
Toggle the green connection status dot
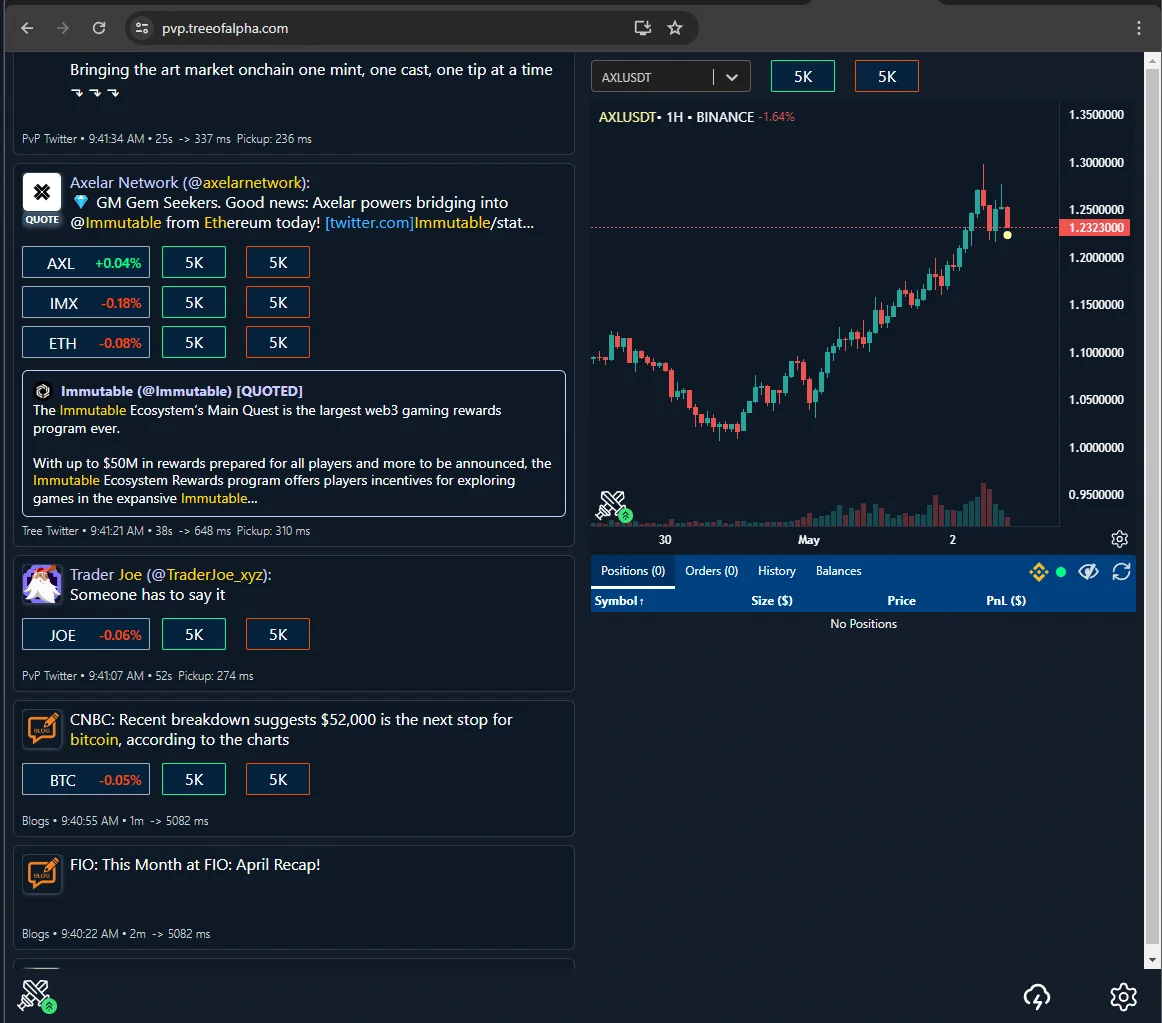[x=1061, y=572]
